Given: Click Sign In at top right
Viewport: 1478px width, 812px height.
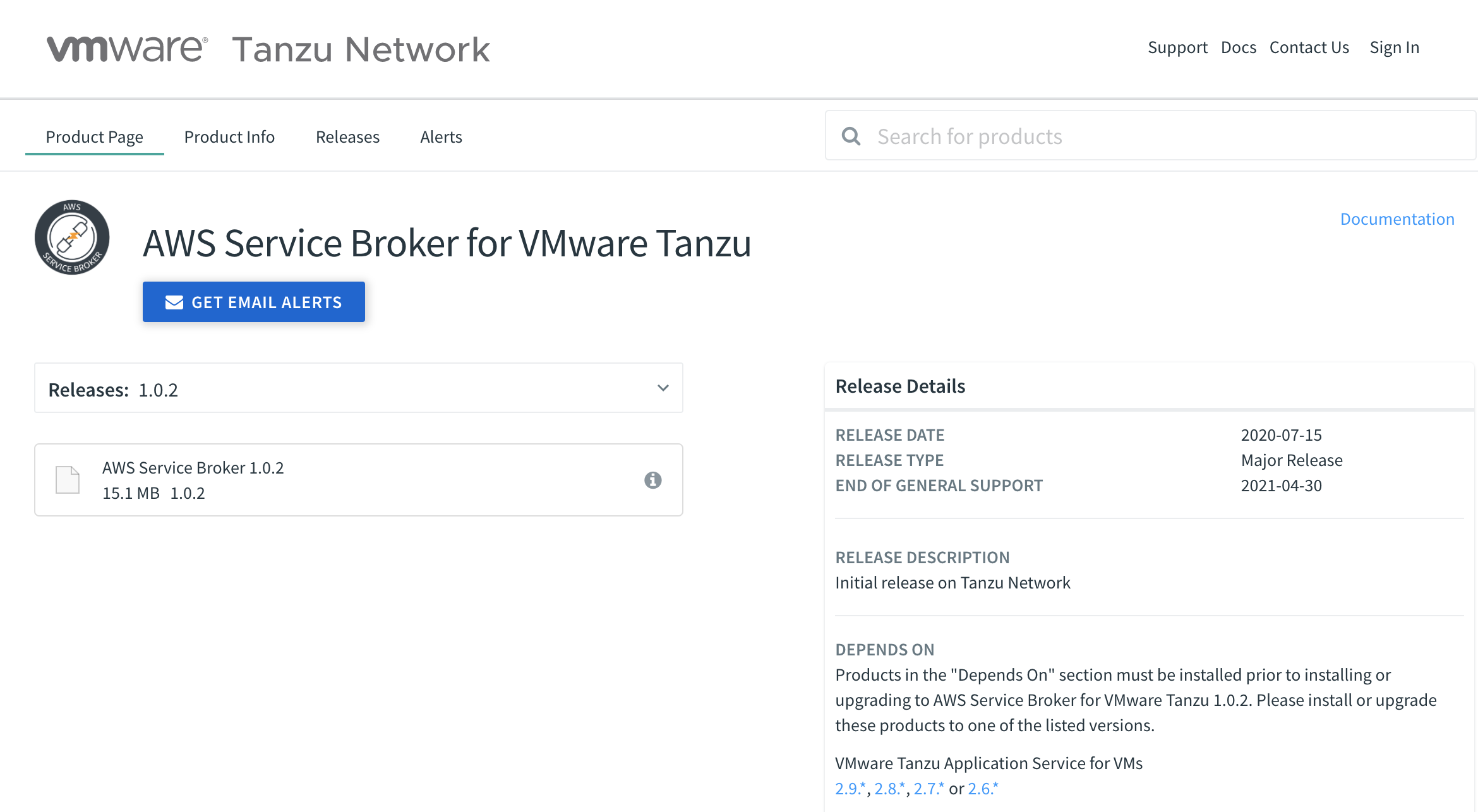Looking at the screenshot, I should coord(1394,47).
